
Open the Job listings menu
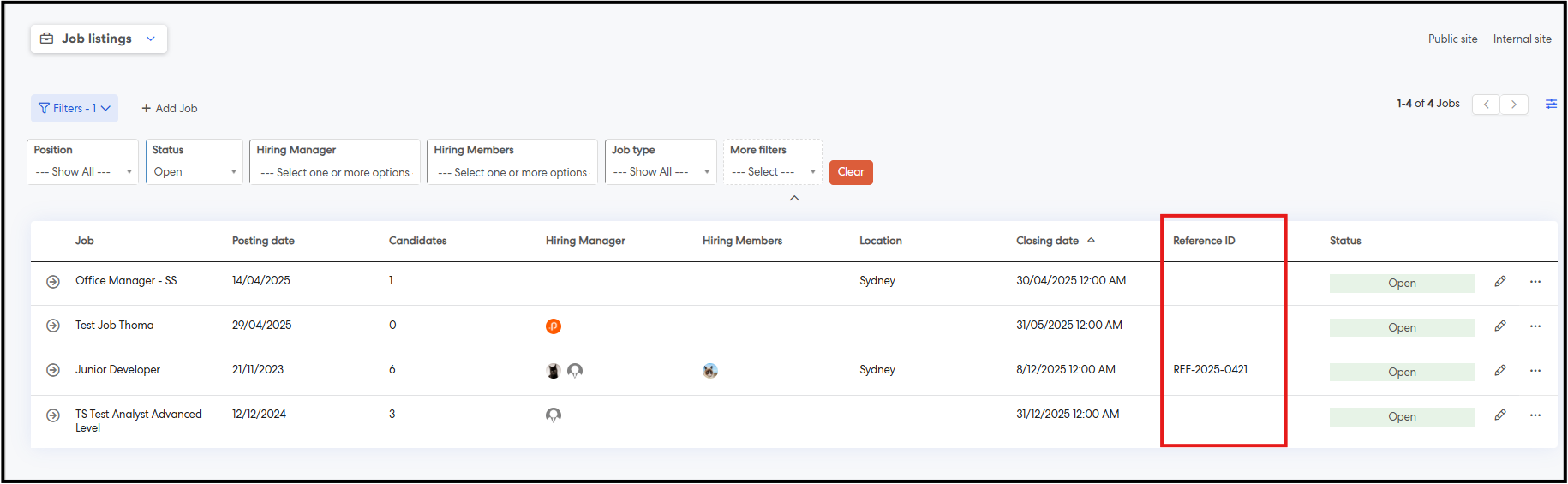[99, 39]
